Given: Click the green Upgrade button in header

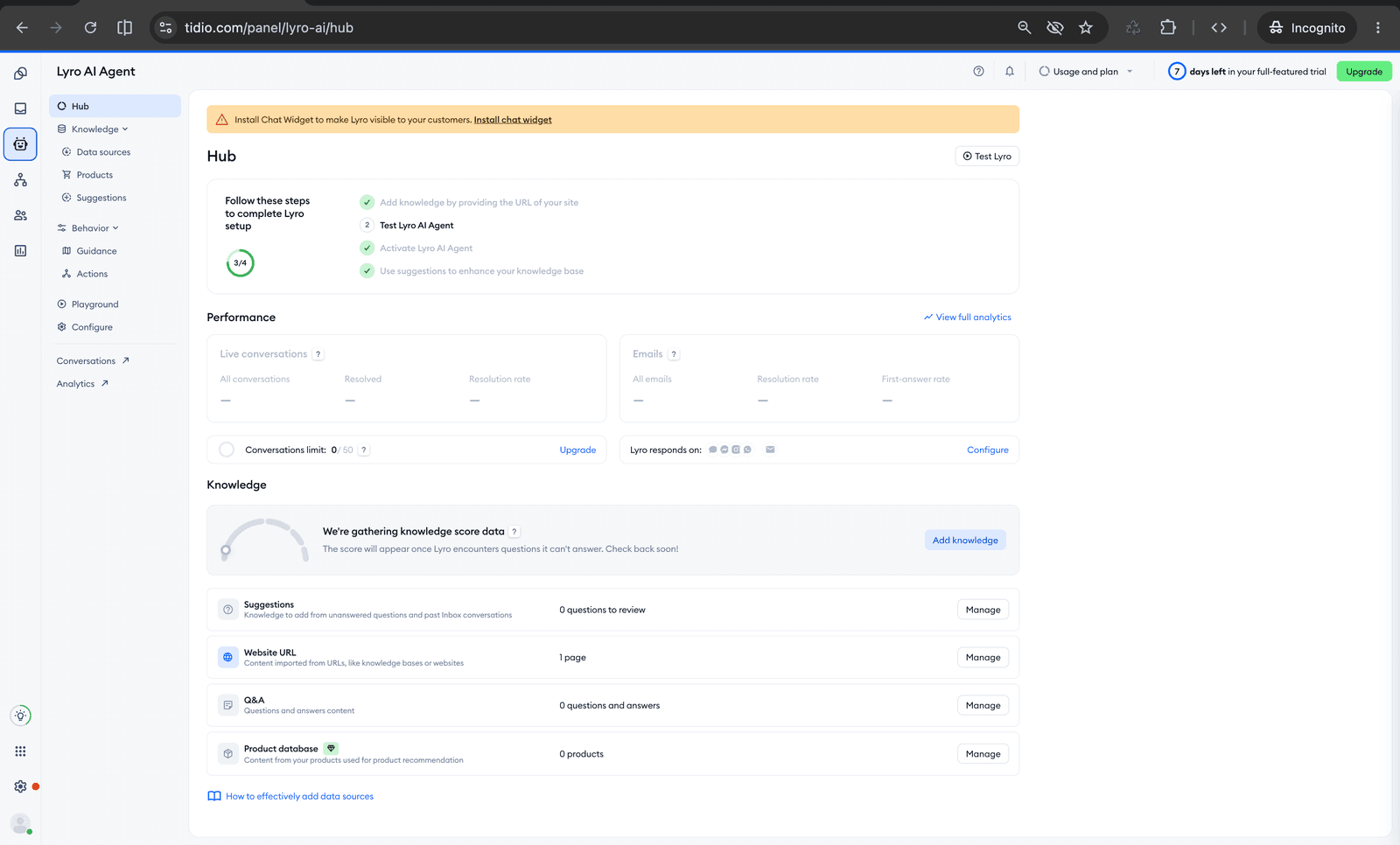Looking at the screenshot, I should click(x=1364, y=72).
